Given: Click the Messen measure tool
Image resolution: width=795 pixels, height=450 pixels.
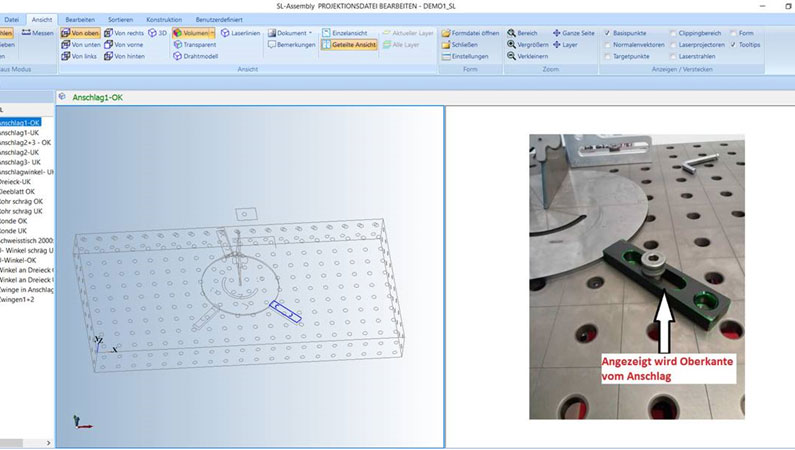Looking at the screenshot, I should [38, 33].
